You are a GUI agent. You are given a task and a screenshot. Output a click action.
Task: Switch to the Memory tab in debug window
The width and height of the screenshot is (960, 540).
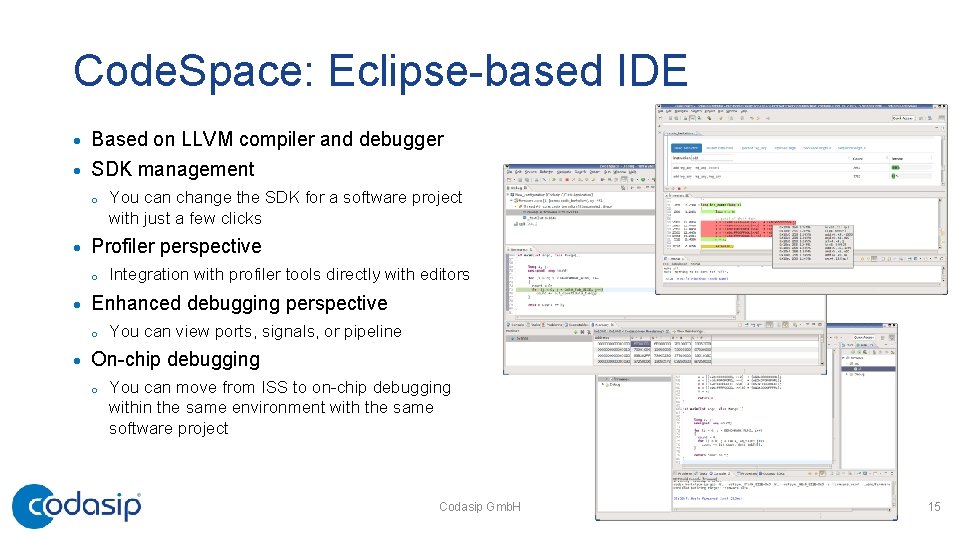[x=601, y=324]
